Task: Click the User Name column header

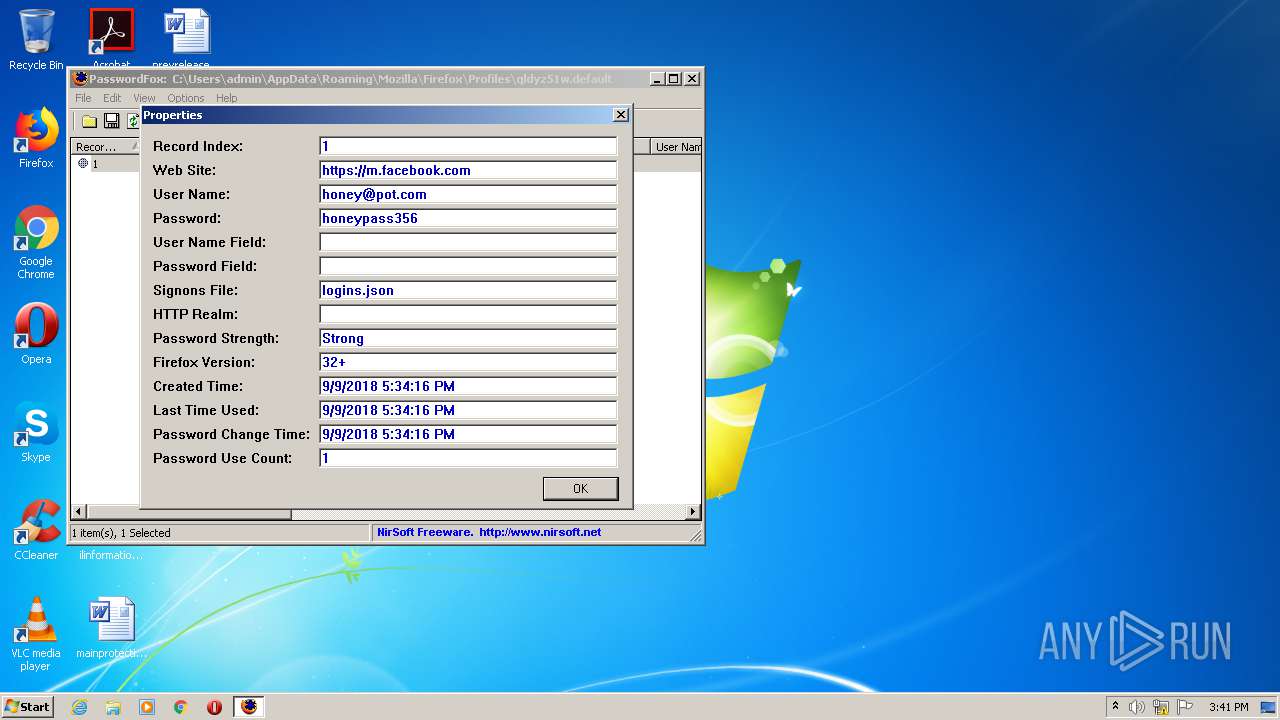Action: point(676,147)
